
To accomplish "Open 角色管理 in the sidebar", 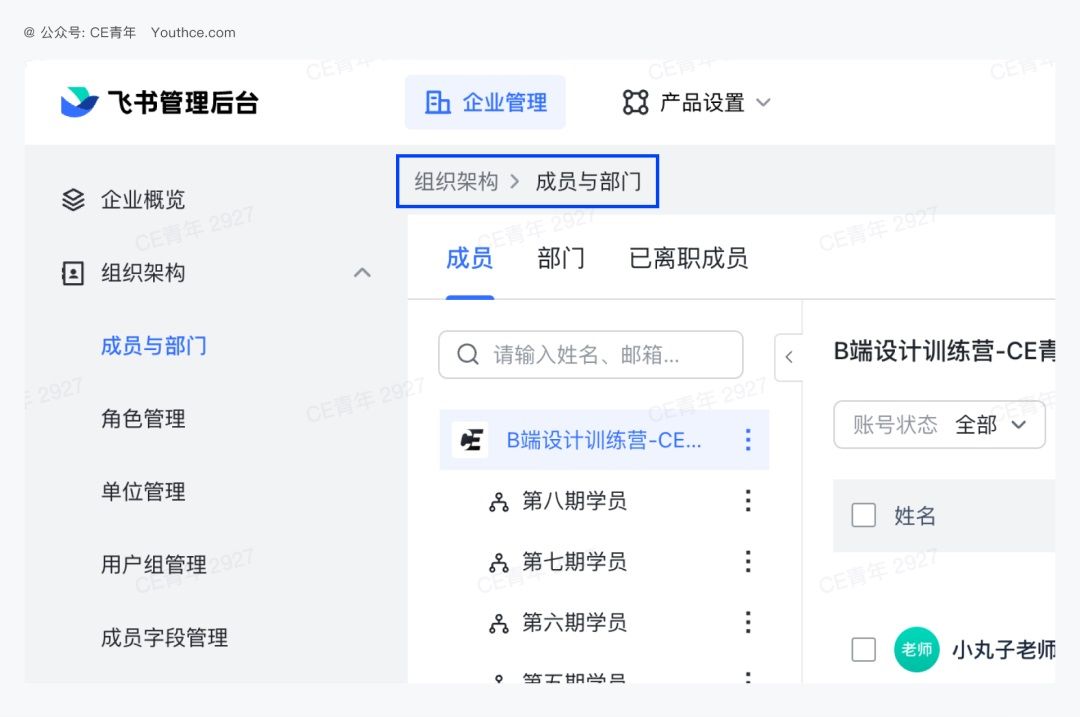I will 143,419.
